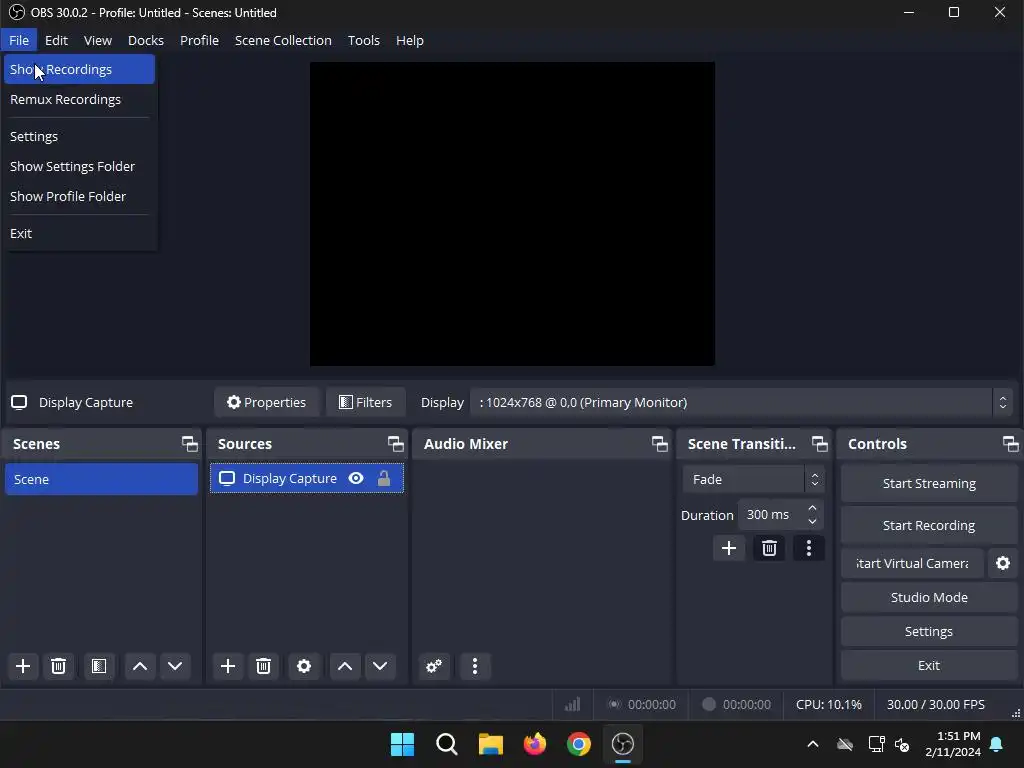Delete selected source with trash icon
This screenshot has height=768, width=1024.
point(263,666)
